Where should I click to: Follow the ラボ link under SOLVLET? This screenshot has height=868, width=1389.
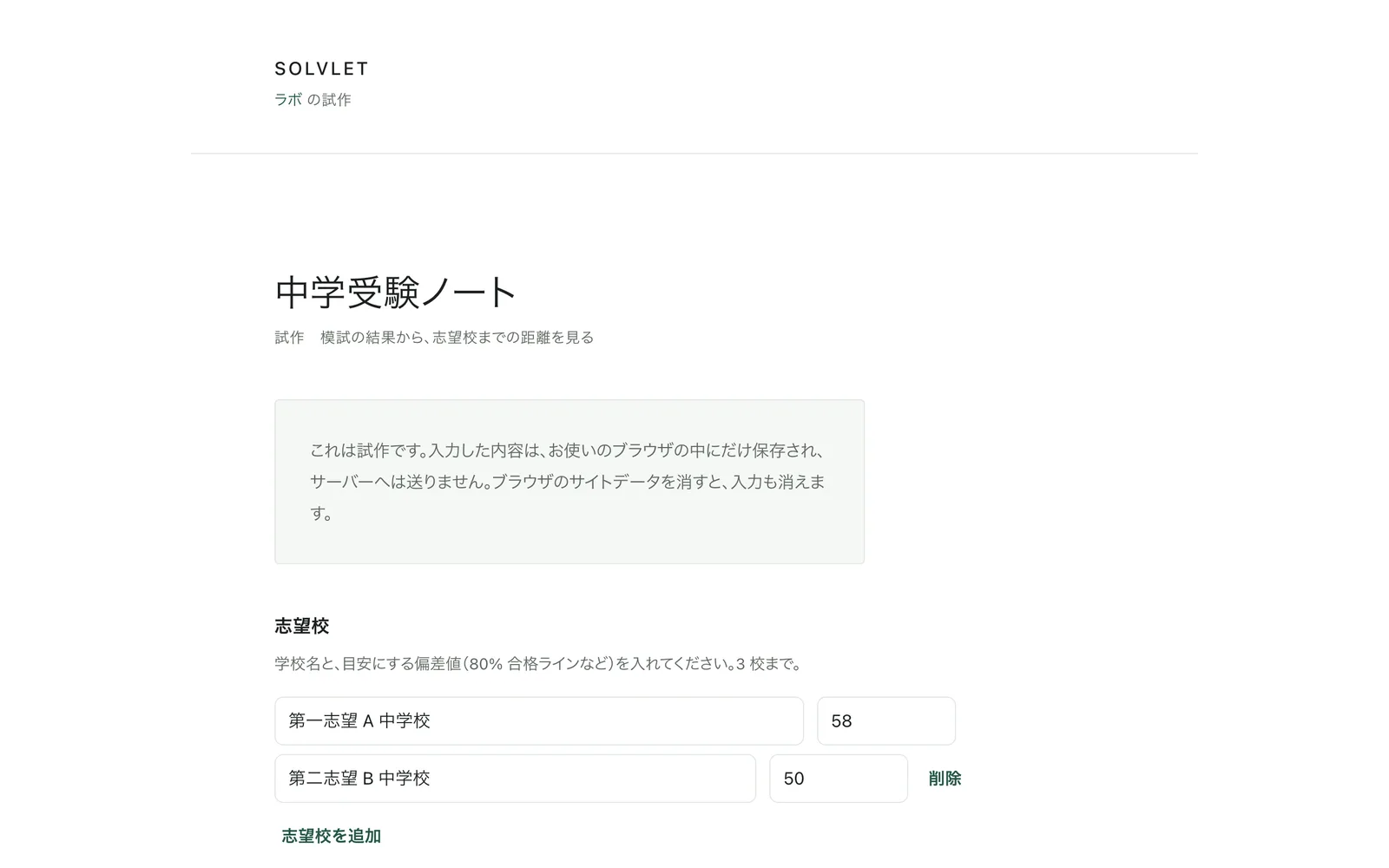click(288, 100)
